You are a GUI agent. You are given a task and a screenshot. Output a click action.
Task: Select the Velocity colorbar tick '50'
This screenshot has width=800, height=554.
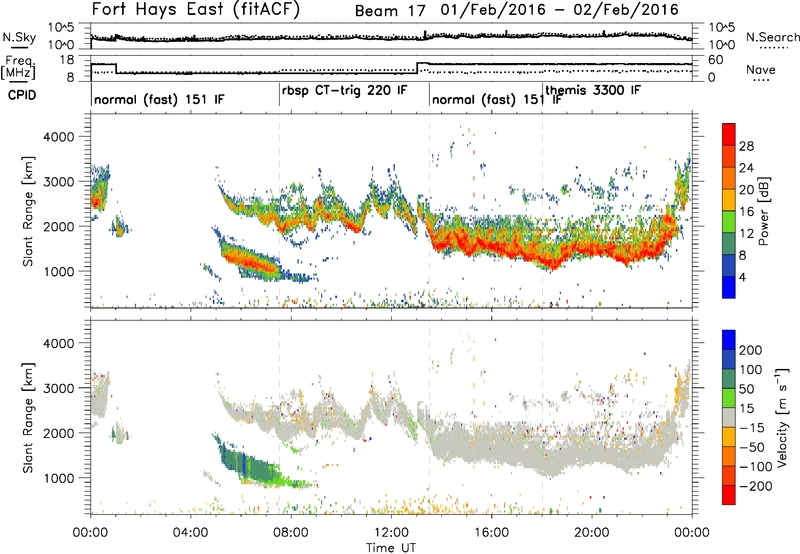pyautogui.click(x=747, y=389)
